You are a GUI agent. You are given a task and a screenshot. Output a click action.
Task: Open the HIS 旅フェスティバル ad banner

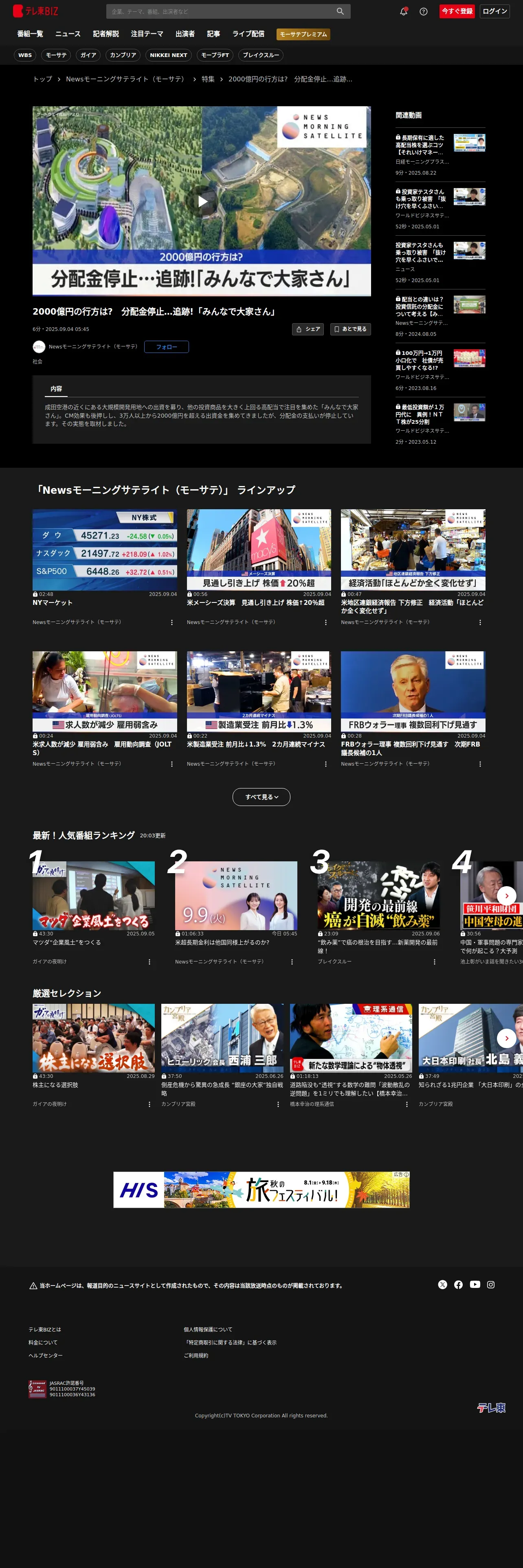(x=261, y=1189)
